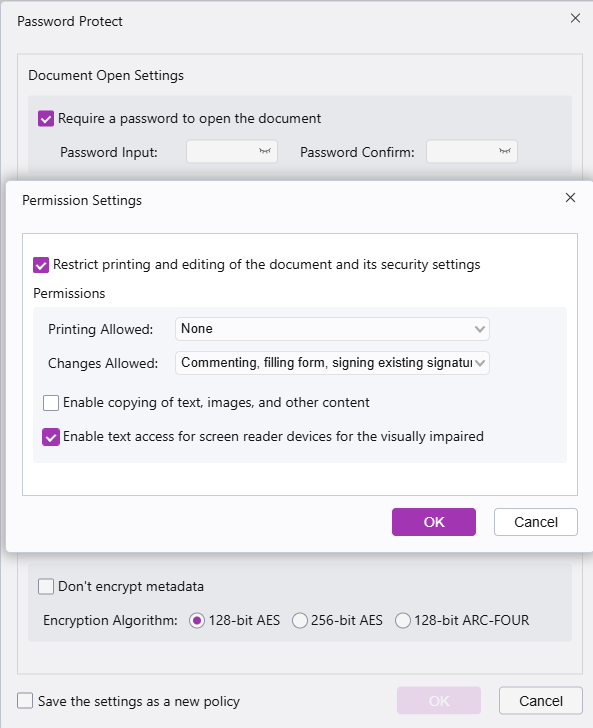This screenshot has height=728, width=593.
Task: Uncheck Restrict printing and editing checkbox
Action: point(41,265)
